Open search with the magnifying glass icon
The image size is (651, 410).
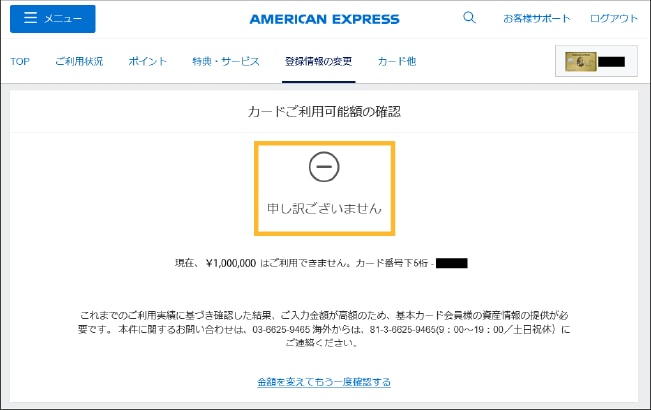pos(470,18)
